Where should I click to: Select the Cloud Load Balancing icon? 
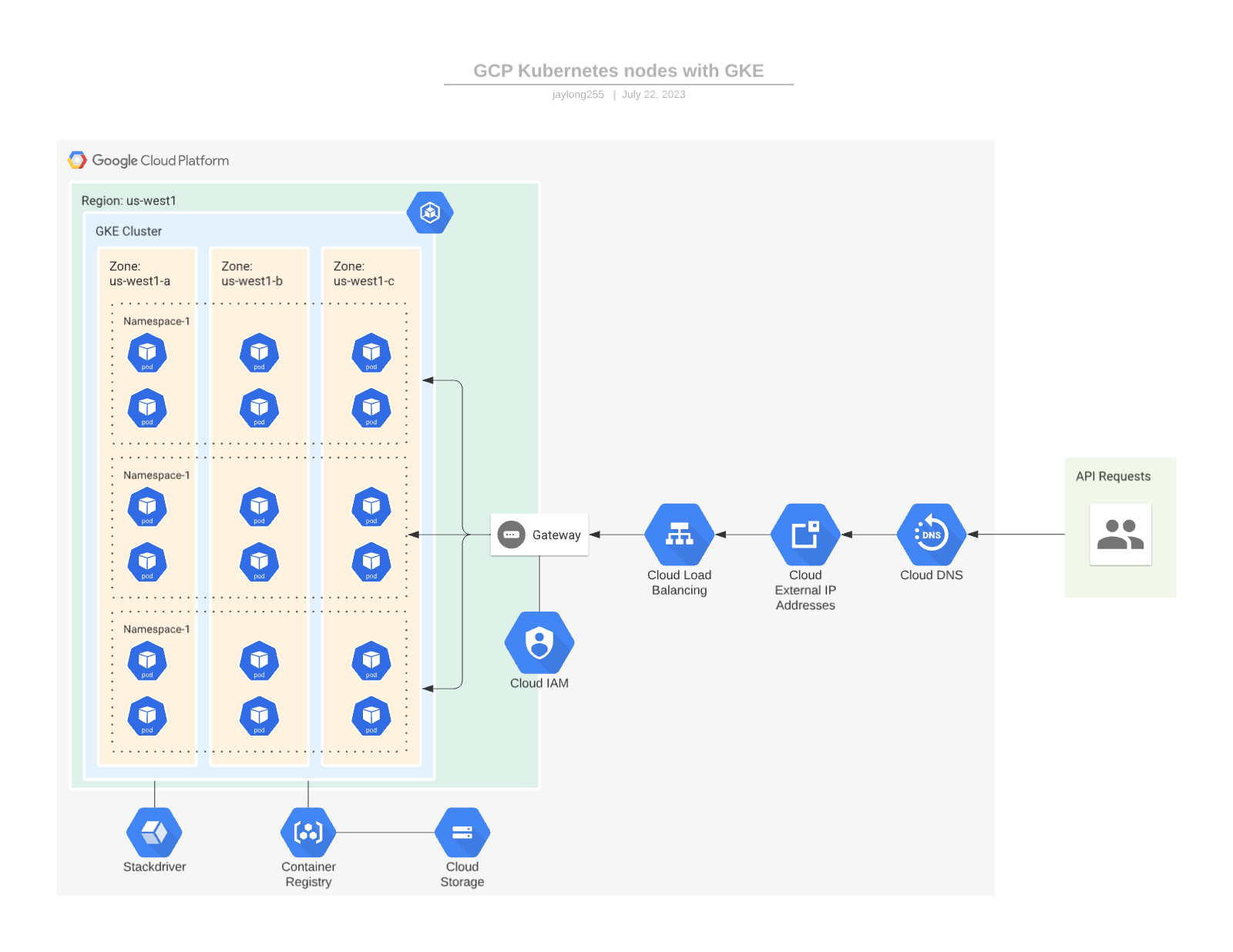[679, 535]
